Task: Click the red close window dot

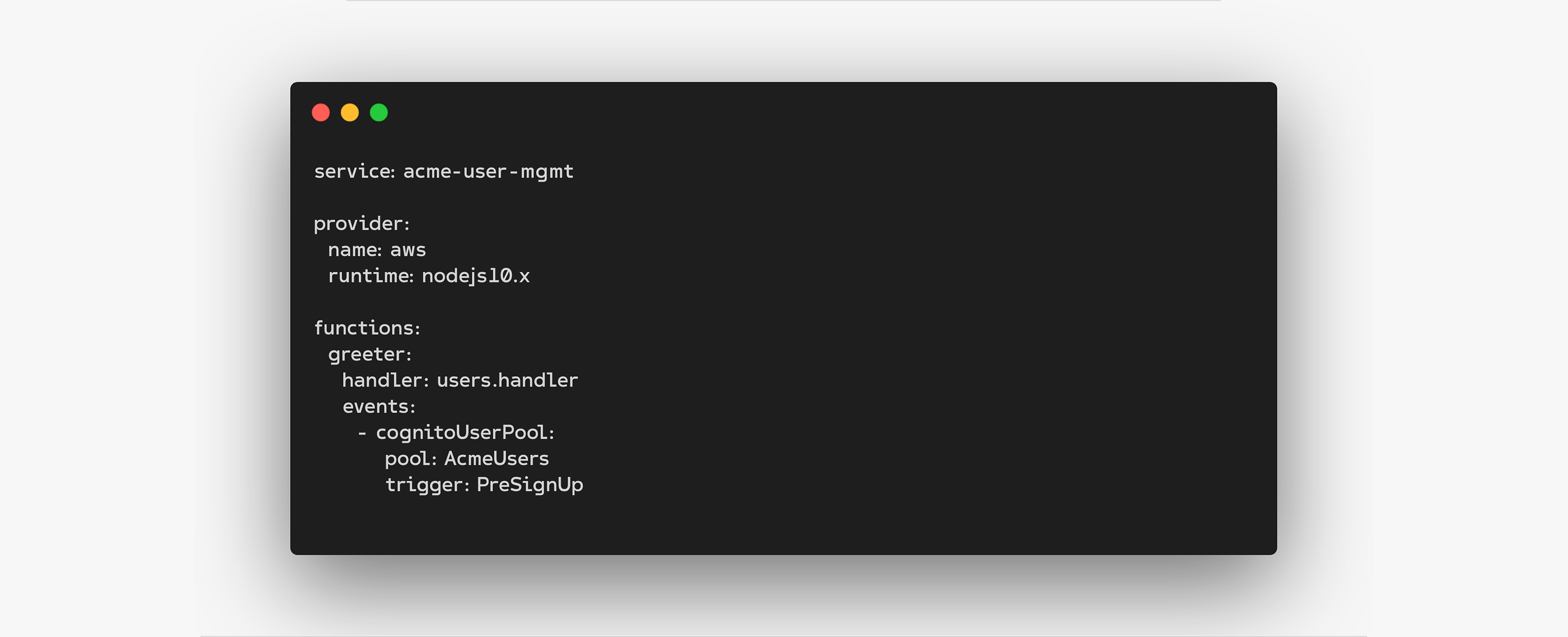Action: 321,113
